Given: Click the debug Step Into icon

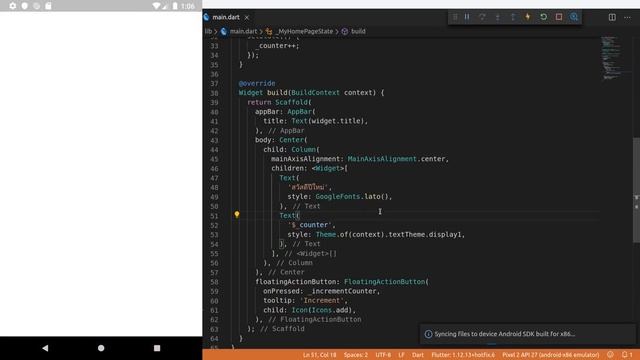Looking at the screenshot, I should [498, 17].
